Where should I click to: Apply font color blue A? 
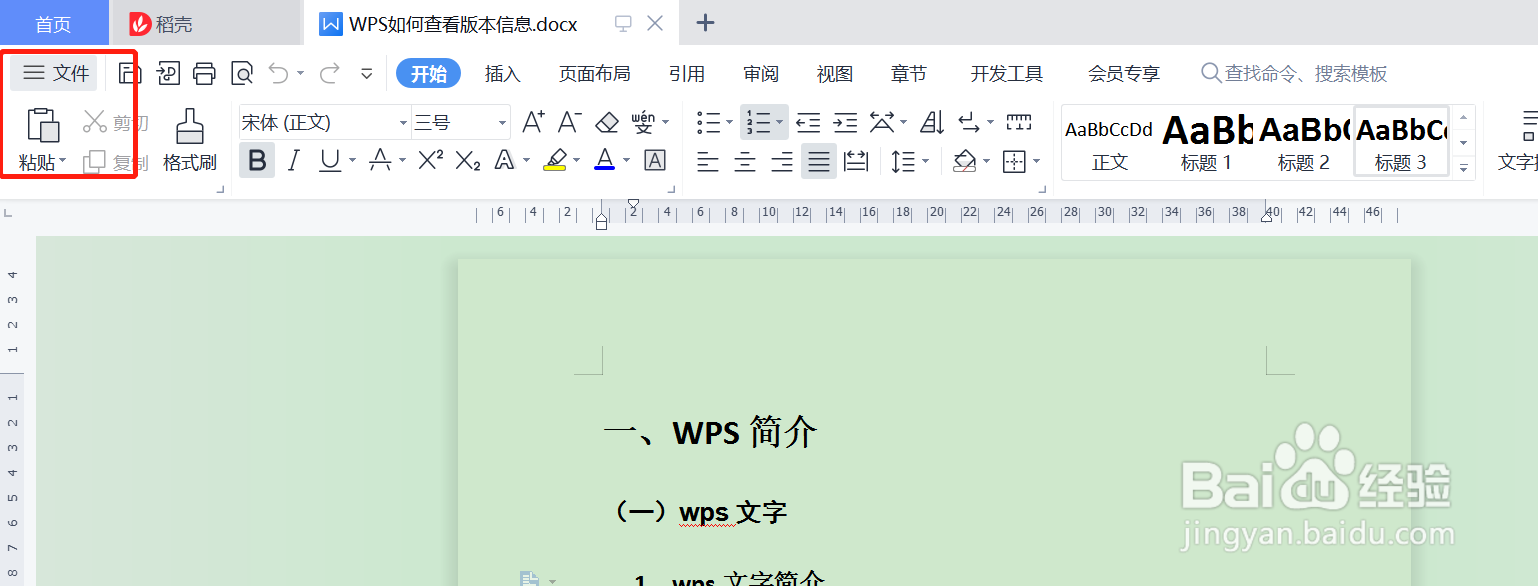click(604, 160)
